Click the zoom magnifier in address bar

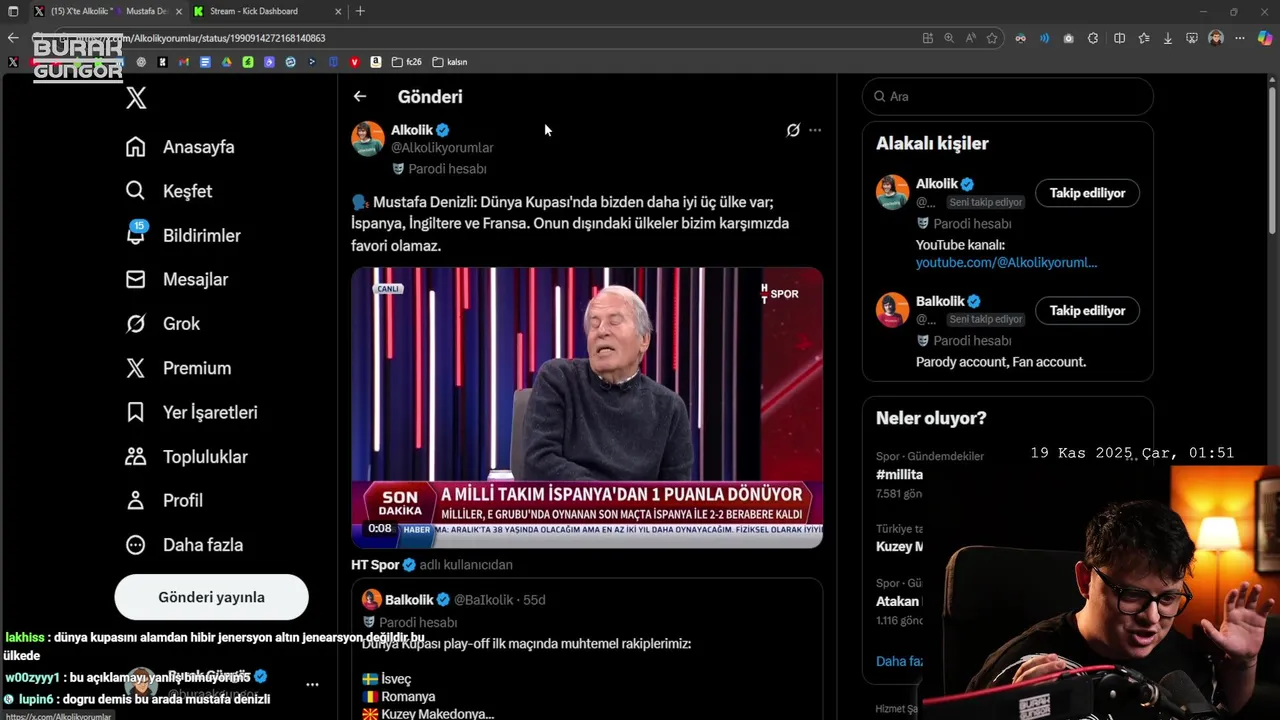pos(949,38)
